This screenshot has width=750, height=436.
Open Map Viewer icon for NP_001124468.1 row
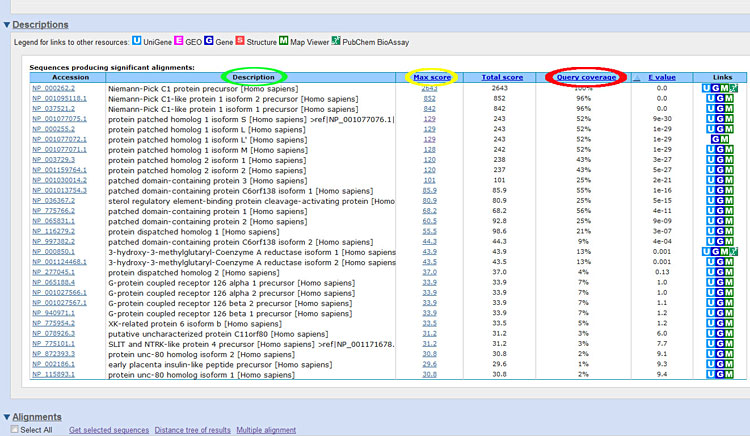[729, 262]
